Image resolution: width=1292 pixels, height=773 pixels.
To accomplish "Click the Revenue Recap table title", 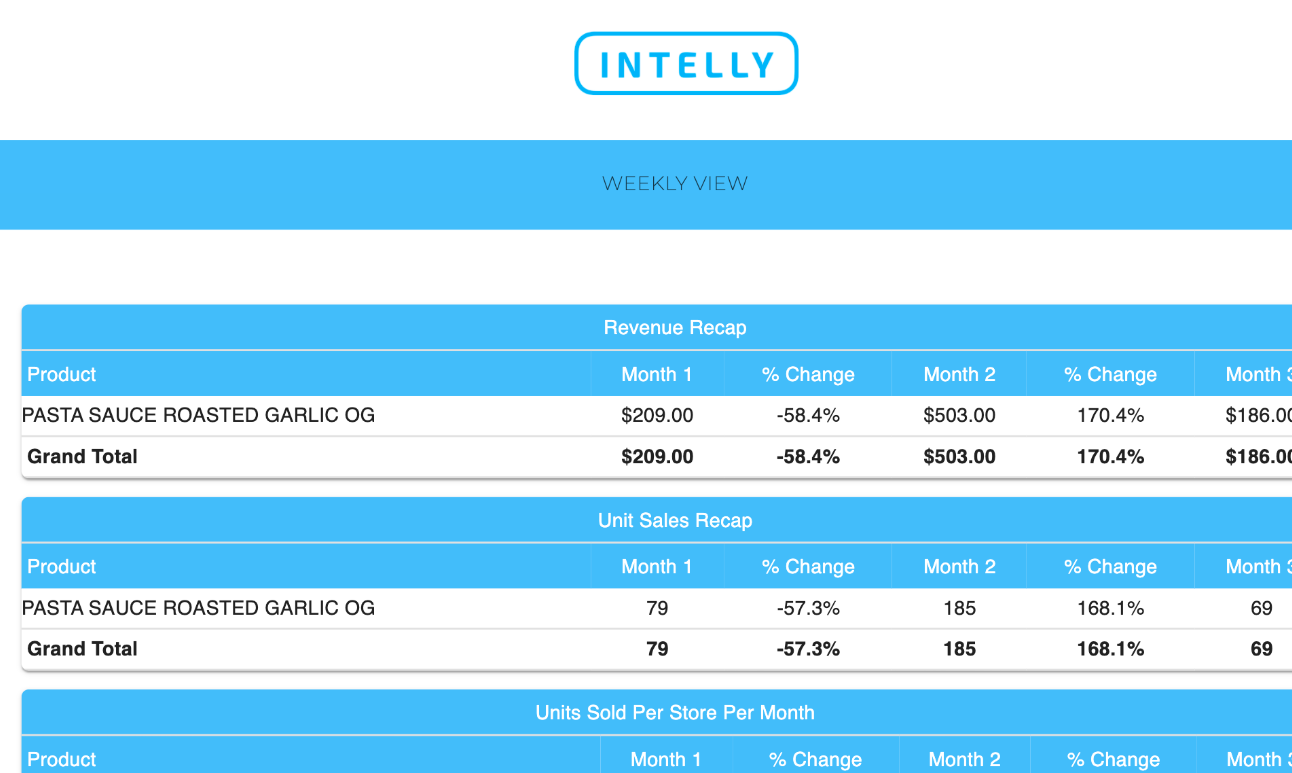I will click(x=675, y=328).
